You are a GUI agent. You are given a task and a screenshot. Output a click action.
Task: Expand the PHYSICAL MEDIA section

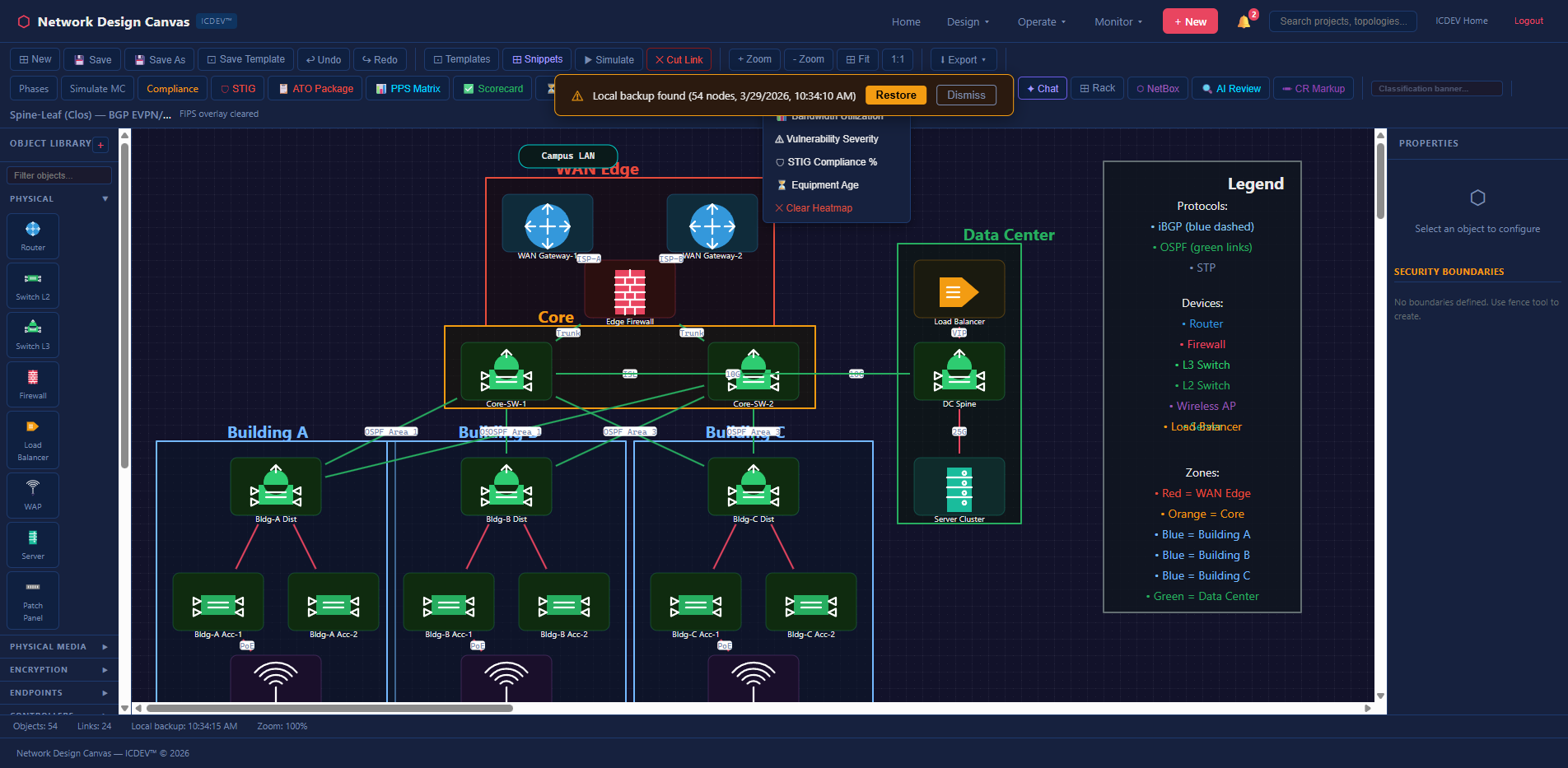tap(59, 647)
